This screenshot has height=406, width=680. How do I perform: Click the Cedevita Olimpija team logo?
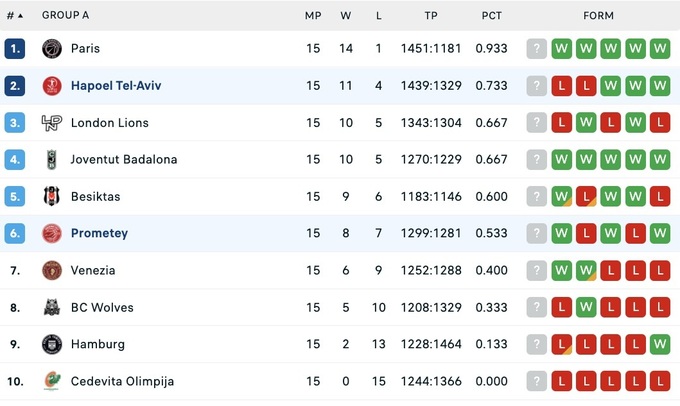click(52, 381)
